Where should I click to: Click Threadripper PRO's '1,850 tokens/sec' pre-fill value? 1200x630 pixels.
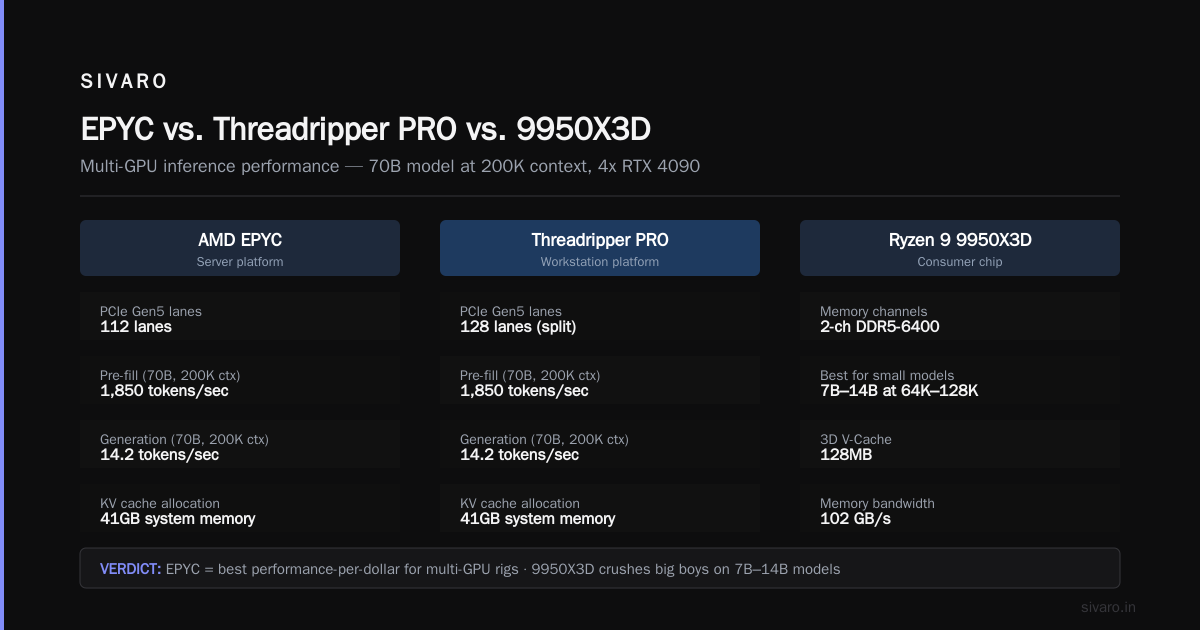pyautogui.click(x=524, y=391)
